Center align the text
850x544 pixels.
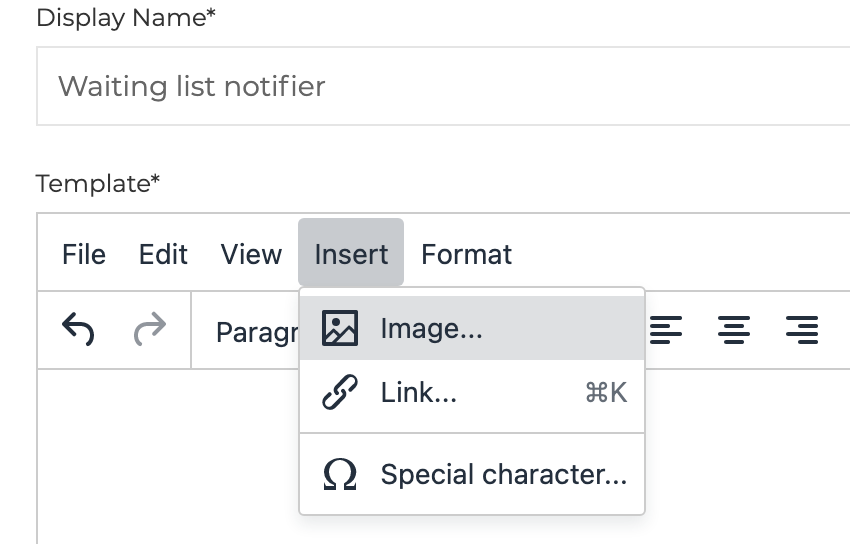(735, 329)
